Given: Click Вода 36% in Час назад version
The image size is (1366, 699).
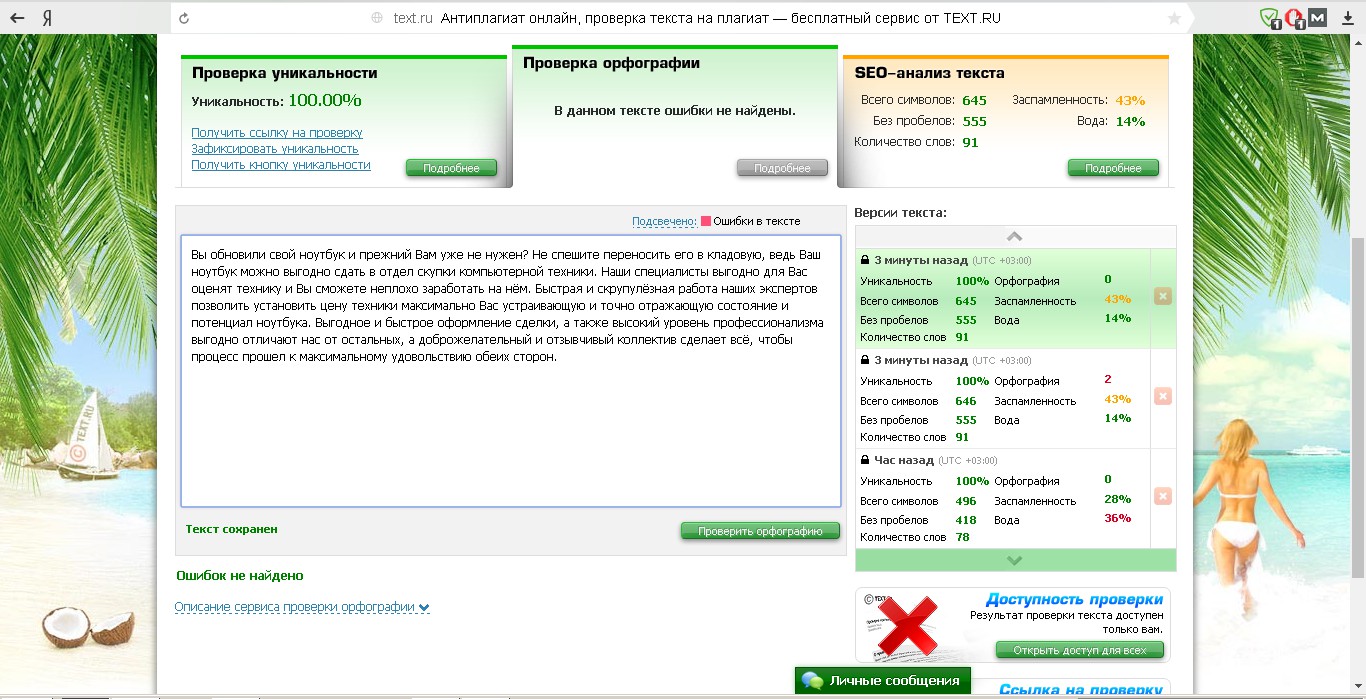Looking at the screenshot, I should point(1117,518).
